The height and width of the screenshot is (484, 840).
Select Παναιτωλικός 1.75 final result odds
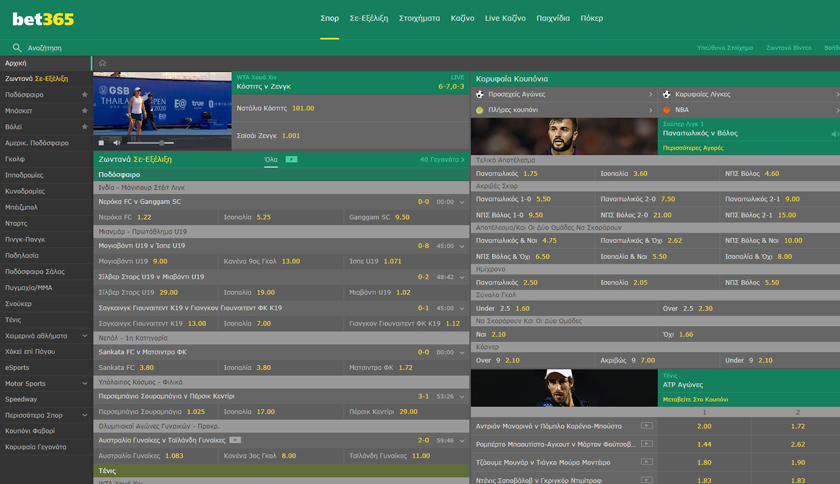coord(532,174)
